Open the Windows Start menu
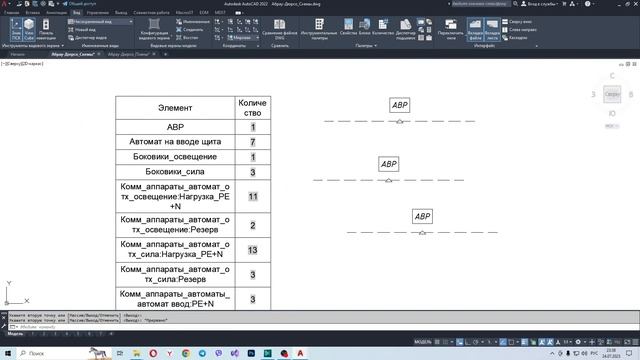The height and width of the screenshot is (360, 640). coord(8,353)
